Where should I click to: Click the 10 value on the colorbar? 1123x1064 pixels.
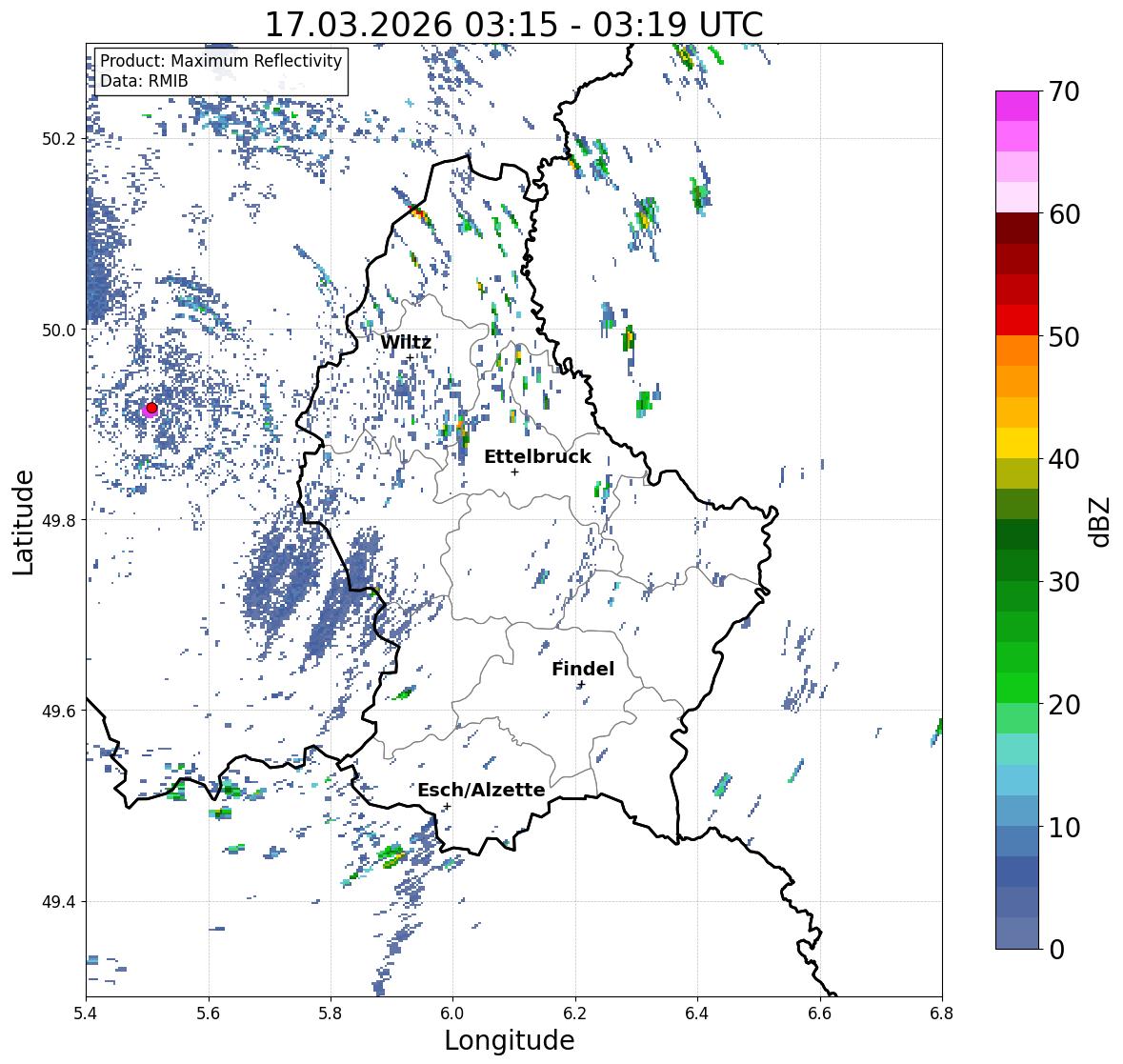tap(1064, 827)
